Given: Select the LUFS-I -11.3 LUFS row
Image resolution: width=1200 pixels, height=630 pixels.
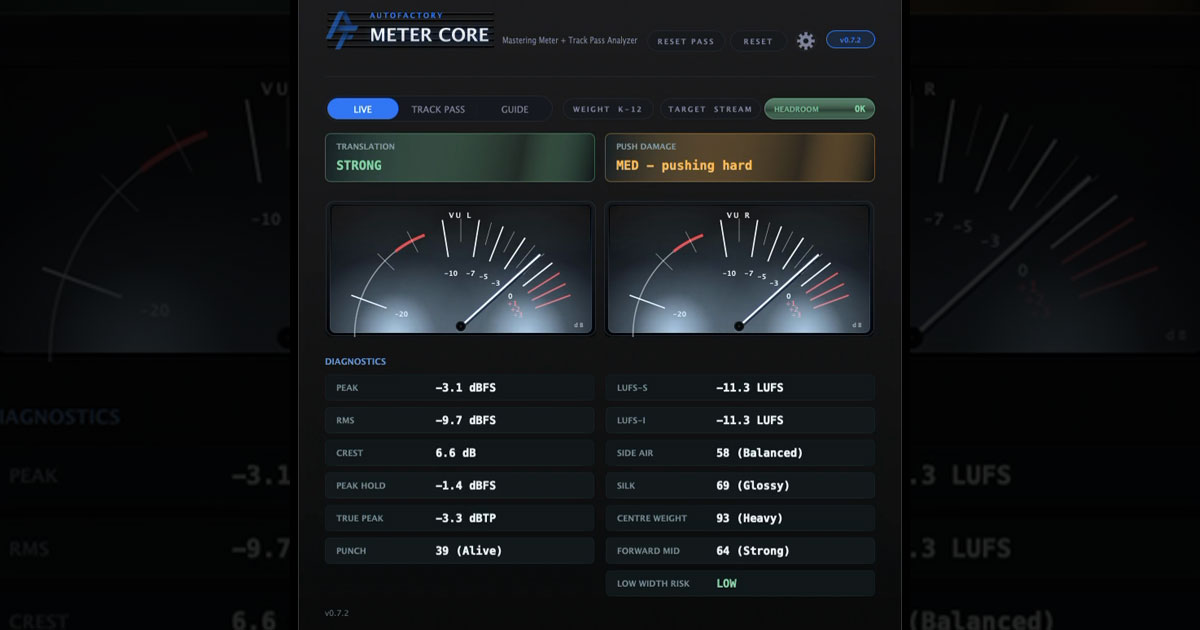Looking at the screenshot, I should click(x=740, y=420).
